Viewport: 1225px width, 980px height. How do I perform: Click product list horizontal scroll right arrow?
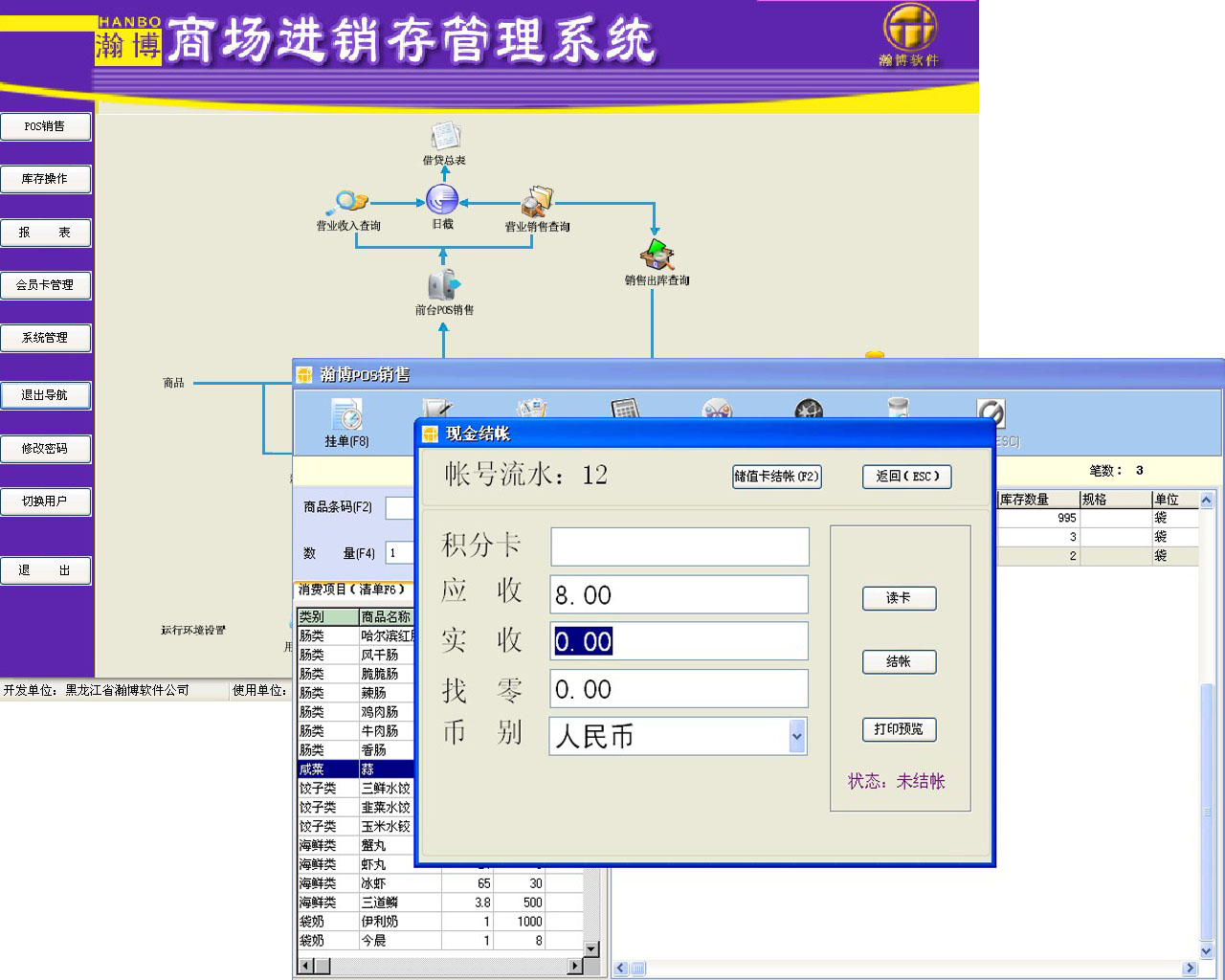pyautogui.click(x=575, y=966)
